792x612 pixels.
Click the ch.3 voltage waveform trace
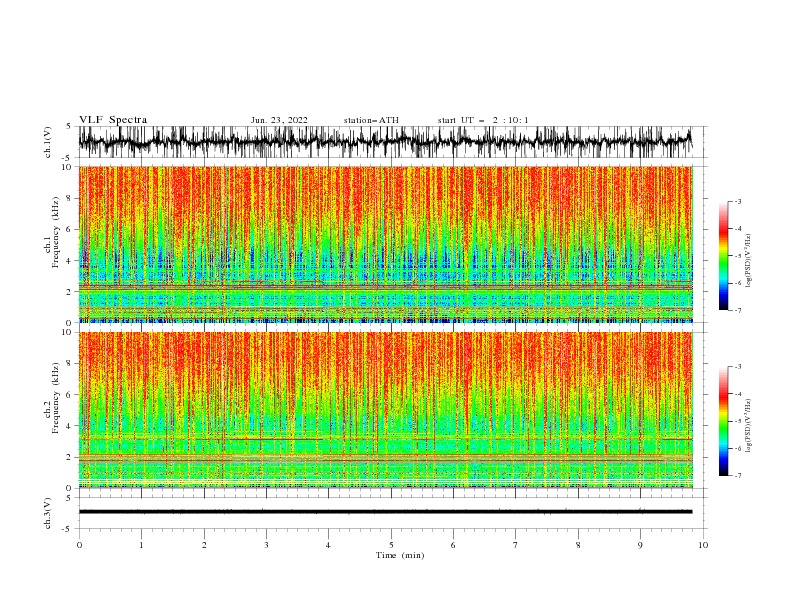tap(385, 512)
